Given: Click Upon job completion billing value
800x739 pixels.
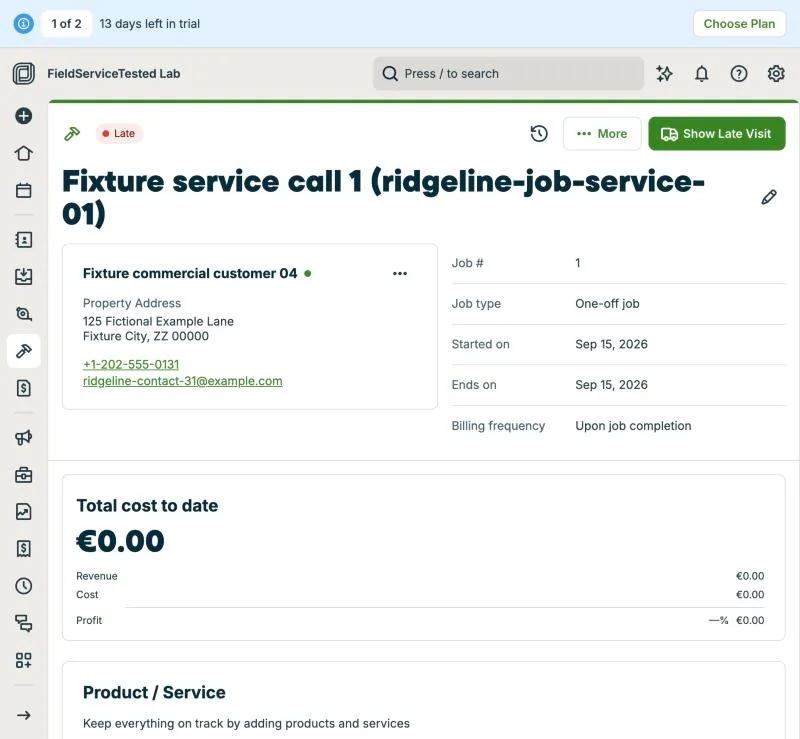Looking at the screenshot, I should click(633, 426).
